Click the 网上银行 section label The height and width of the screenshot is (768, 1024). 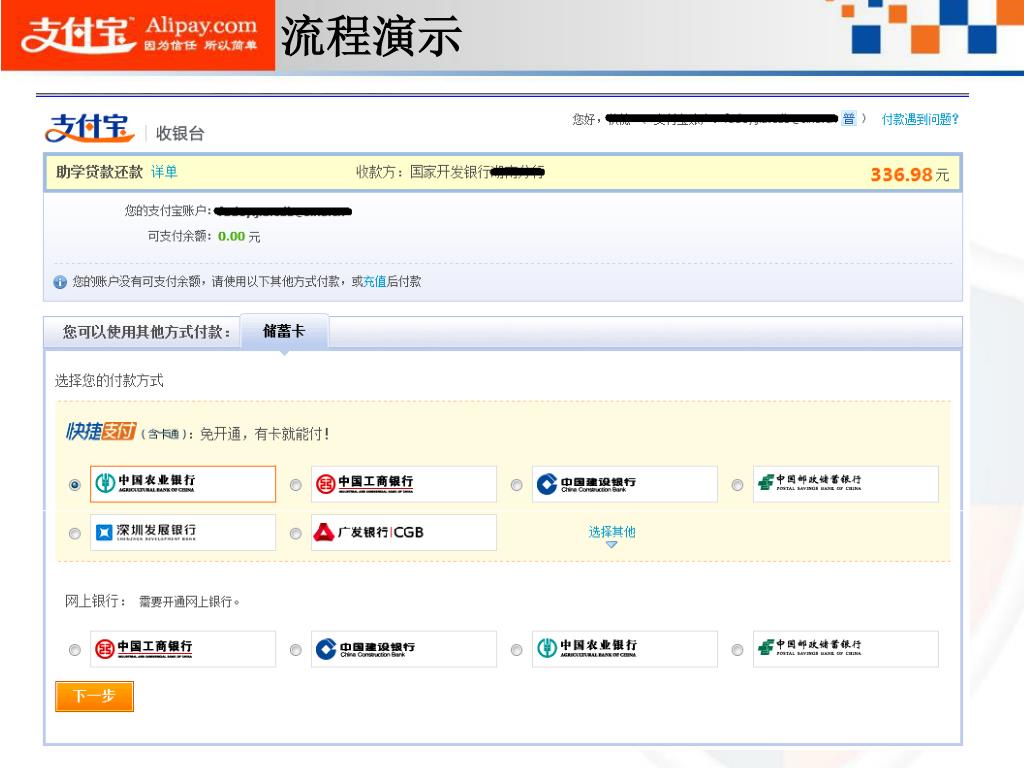coord(95,601)
